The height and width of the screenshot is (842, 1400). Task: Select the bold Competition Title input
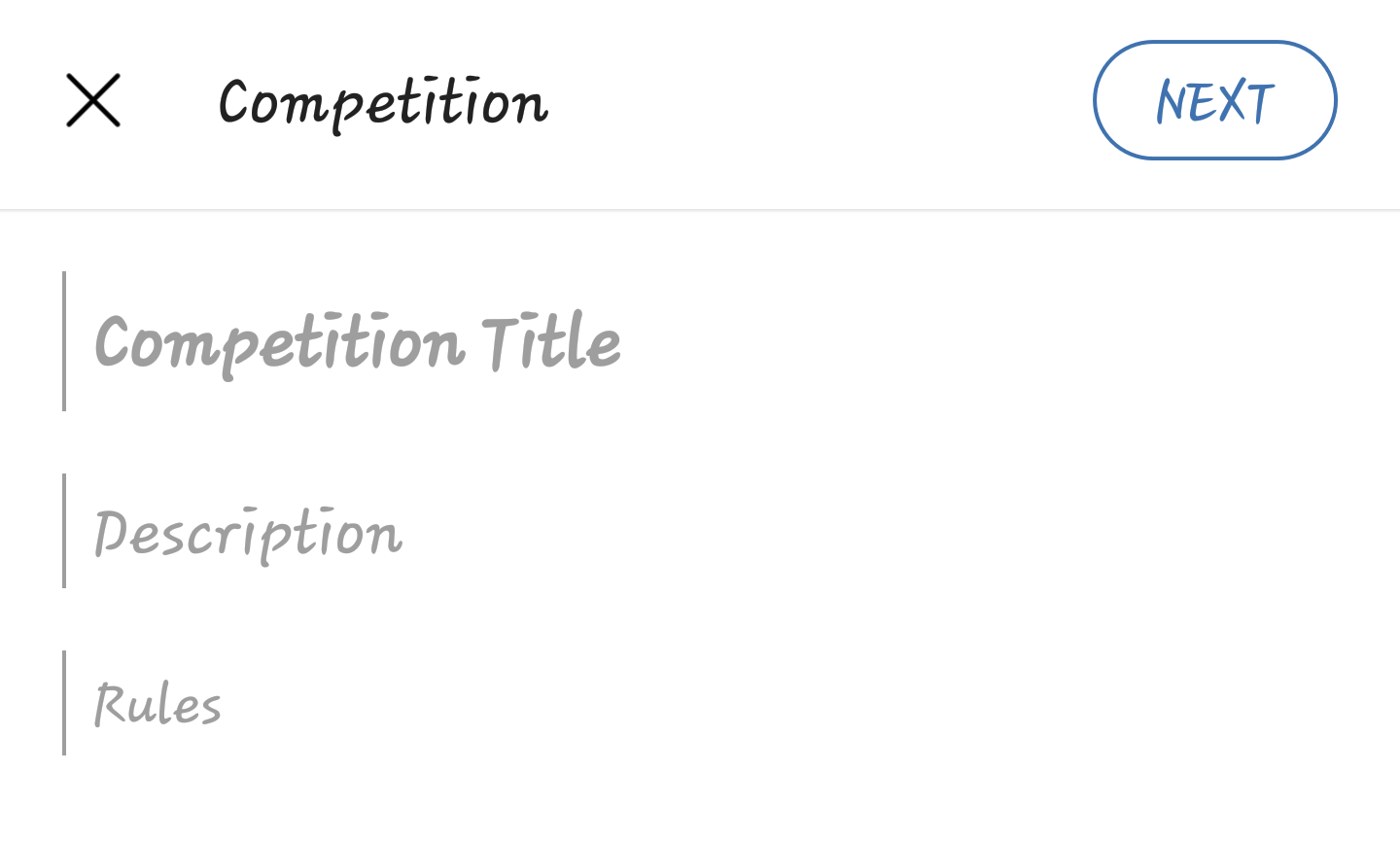(x=700, y=341)
